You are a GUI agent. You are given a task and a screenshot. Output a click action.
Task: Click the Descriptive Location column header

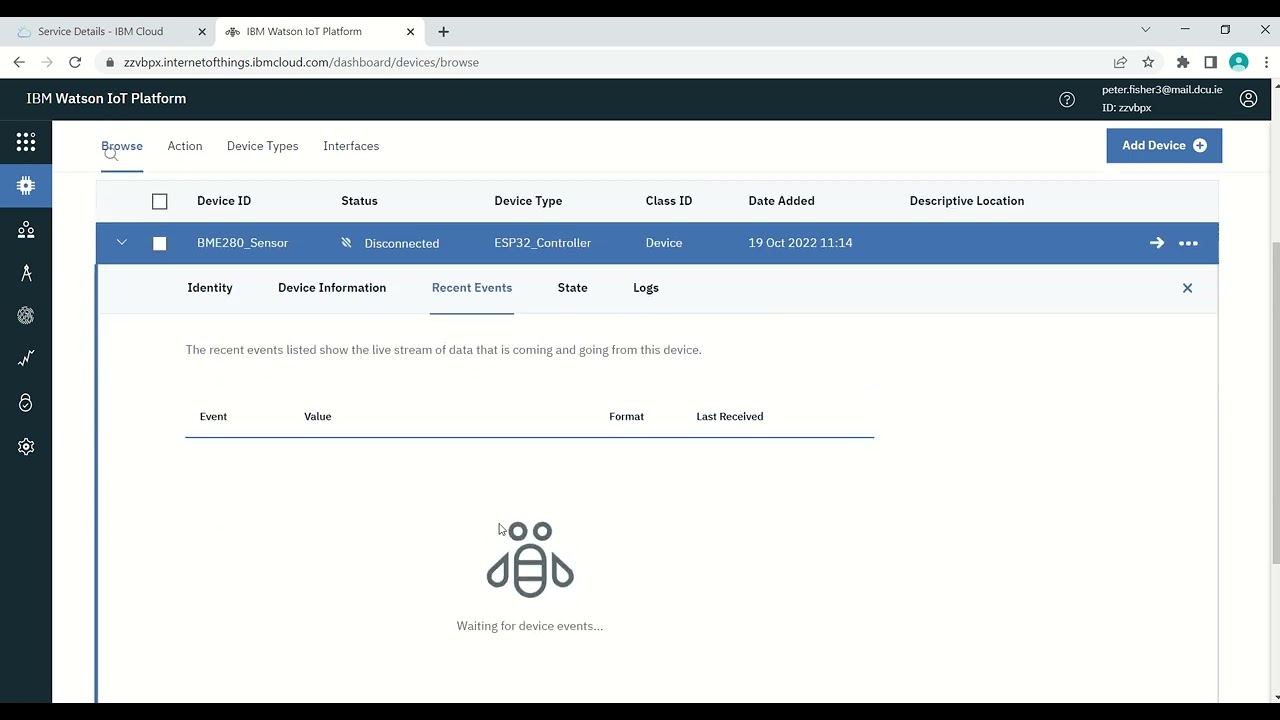tap(967, 201)
